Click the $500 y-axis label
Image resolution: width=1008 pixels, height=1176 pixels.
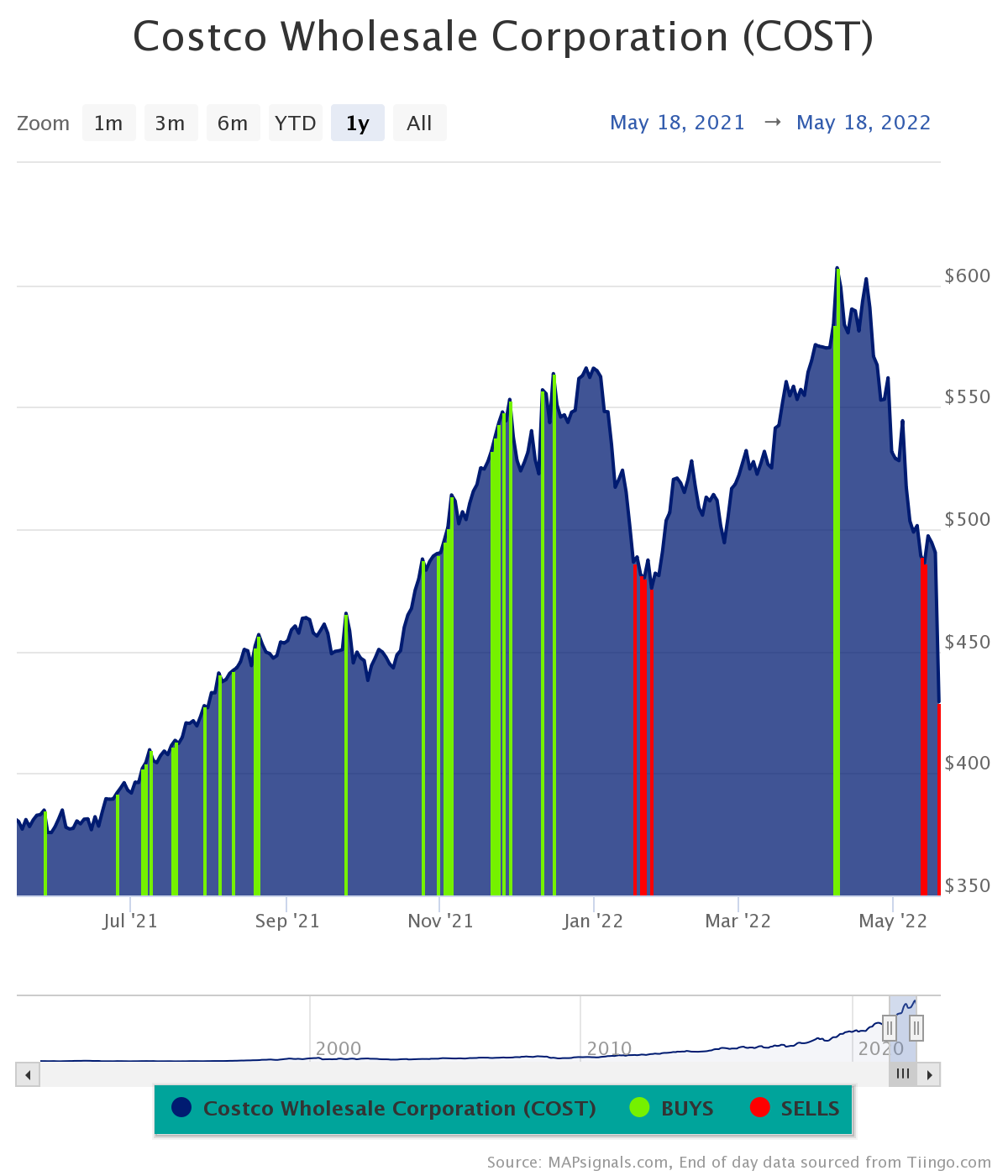(x=968, y=519)
